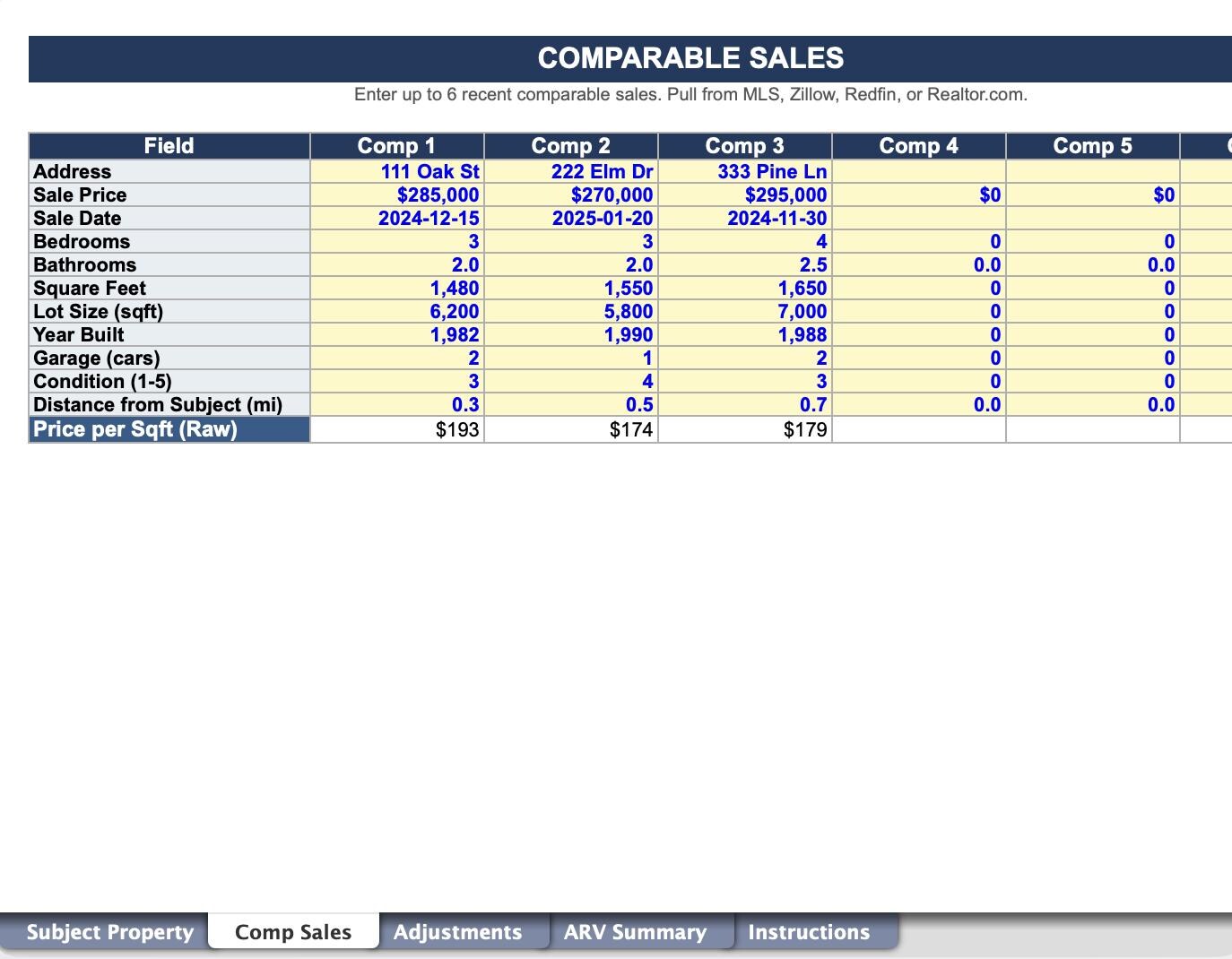Select the $295,000 sale price cell

745,194
